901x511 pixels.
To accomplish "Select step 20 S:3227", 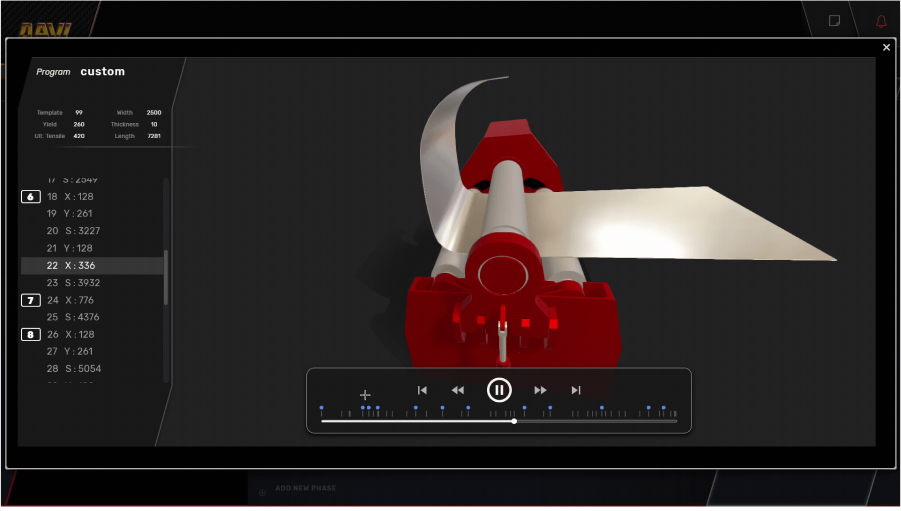I will coord(92,231).
